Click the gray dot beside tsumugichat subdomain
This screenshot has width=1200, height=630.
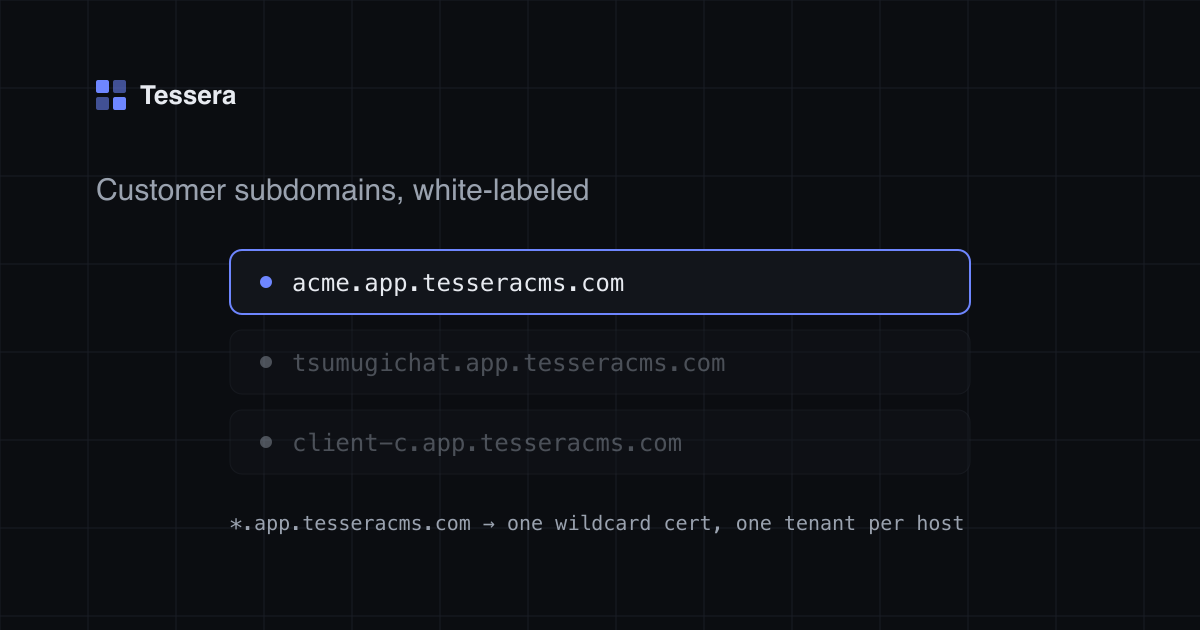click(x=266, y=362)
